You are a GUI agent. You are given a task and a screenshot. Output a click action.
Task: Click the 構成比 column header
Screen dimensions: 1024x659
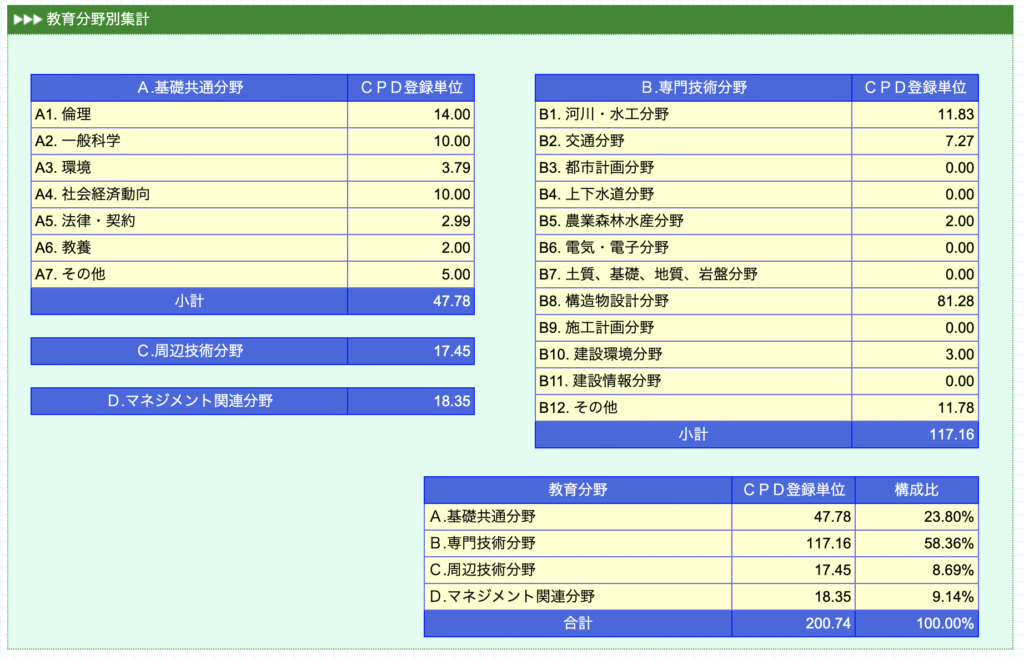(x=916, y=490)
